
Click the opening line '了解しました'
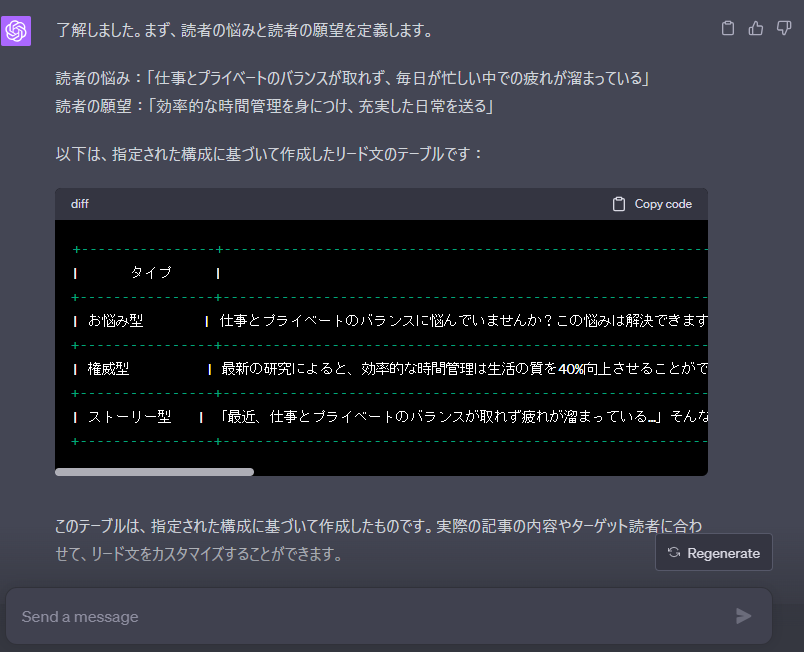coord(245,30)
